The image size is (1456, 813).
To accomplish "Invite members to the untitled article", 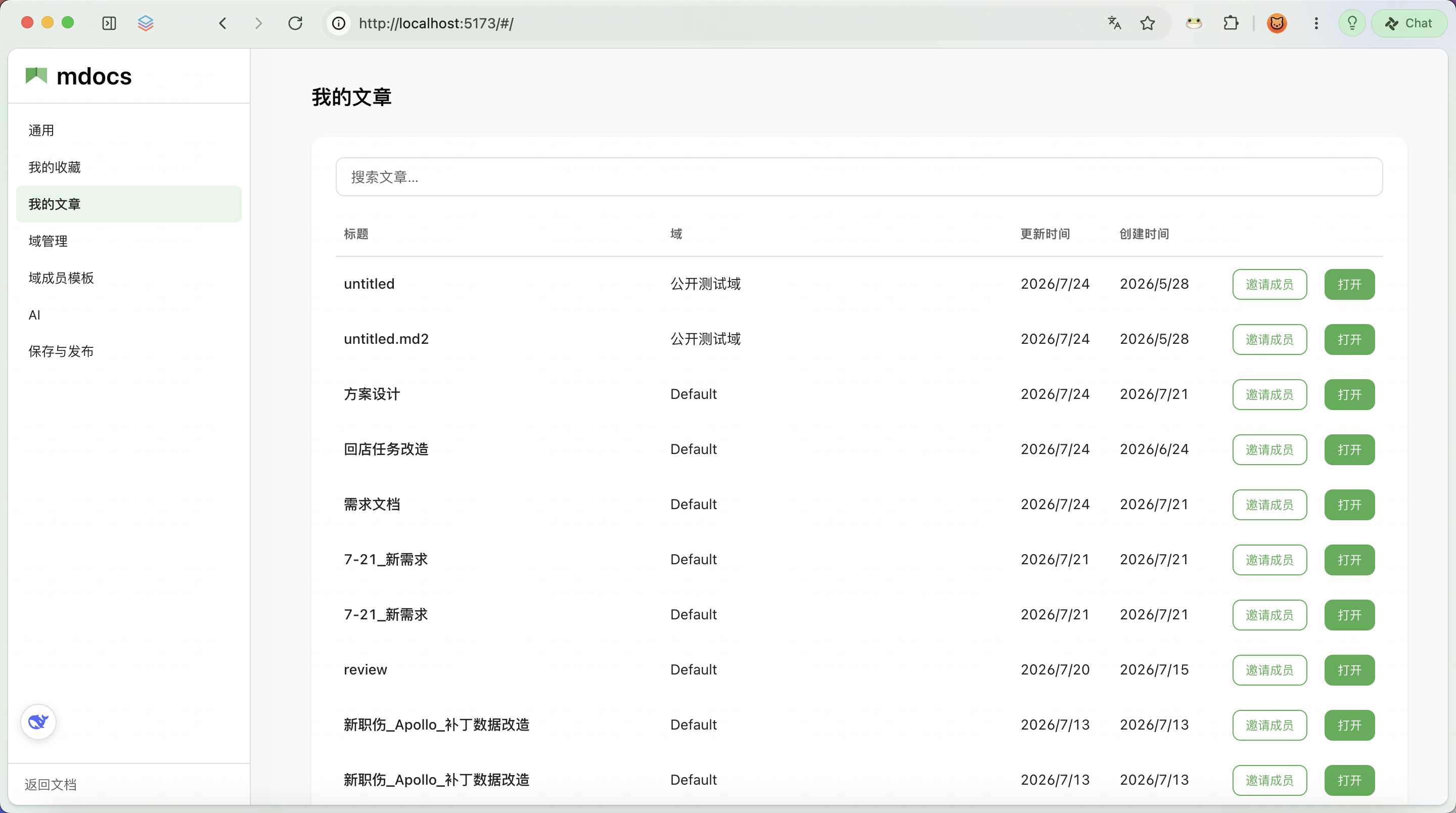I will point(1269,284).
